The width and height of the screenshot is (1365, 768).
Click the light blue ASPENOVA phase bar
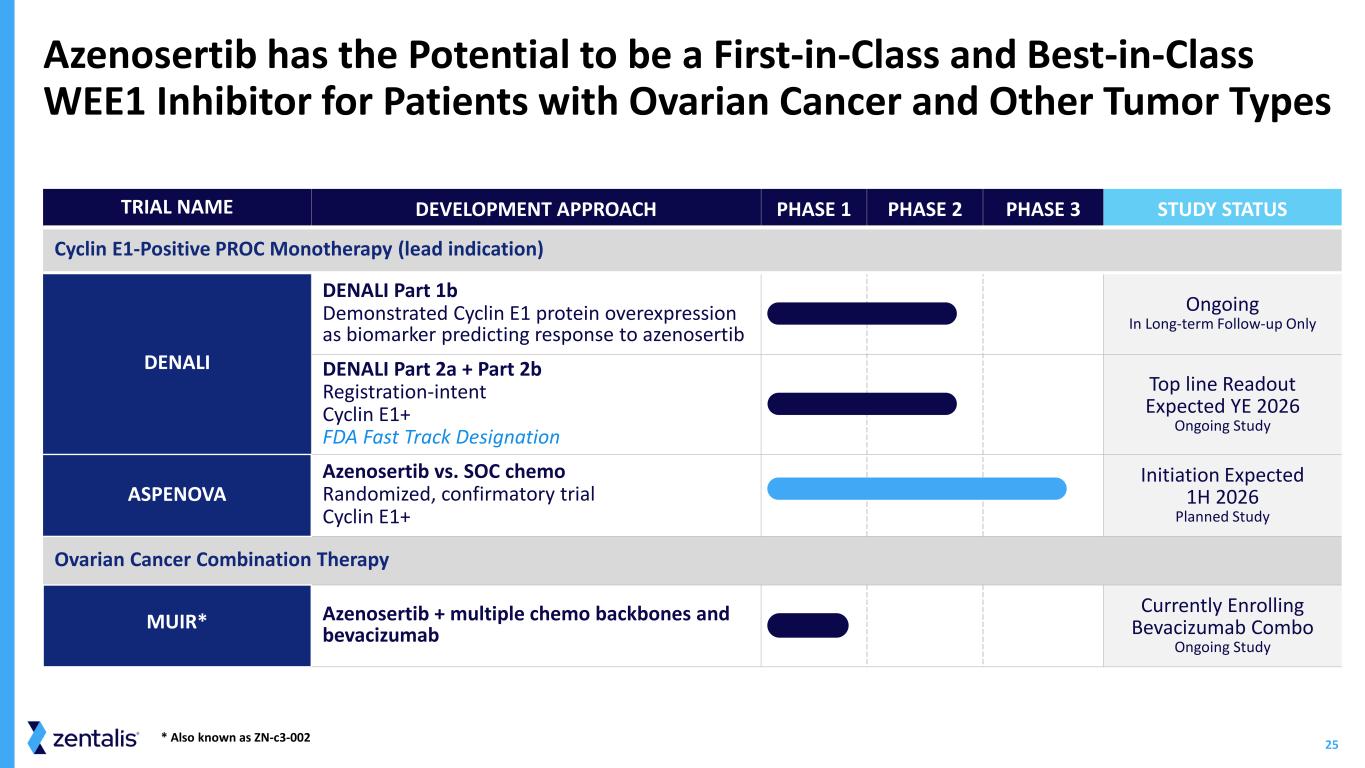point(917,488)
